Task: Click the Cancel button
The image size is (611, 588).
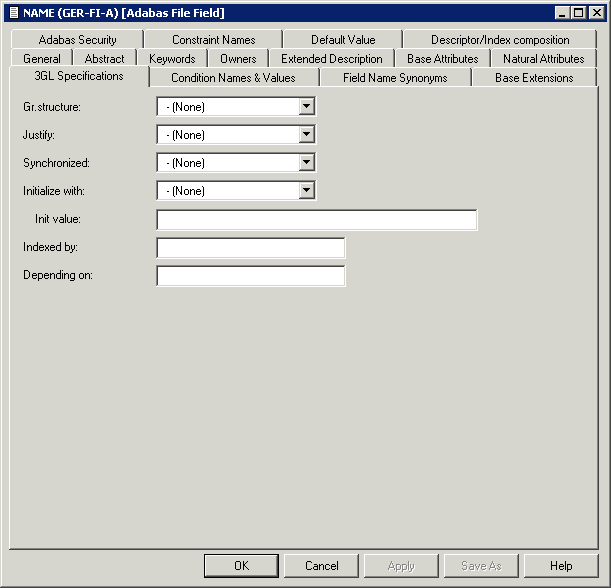Action: [321, 566]
